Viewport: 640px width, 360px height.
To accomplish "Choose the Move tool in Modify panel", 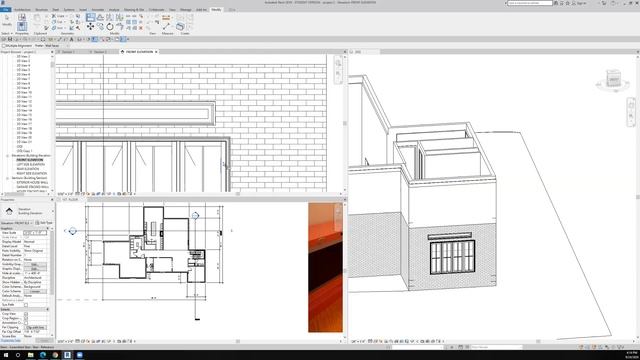I will pyautogui.click(x=90, y=27).
